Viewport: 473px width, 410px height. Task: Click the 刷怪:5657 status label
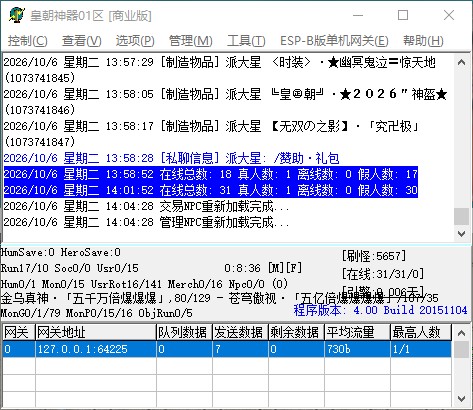(374, 256)
